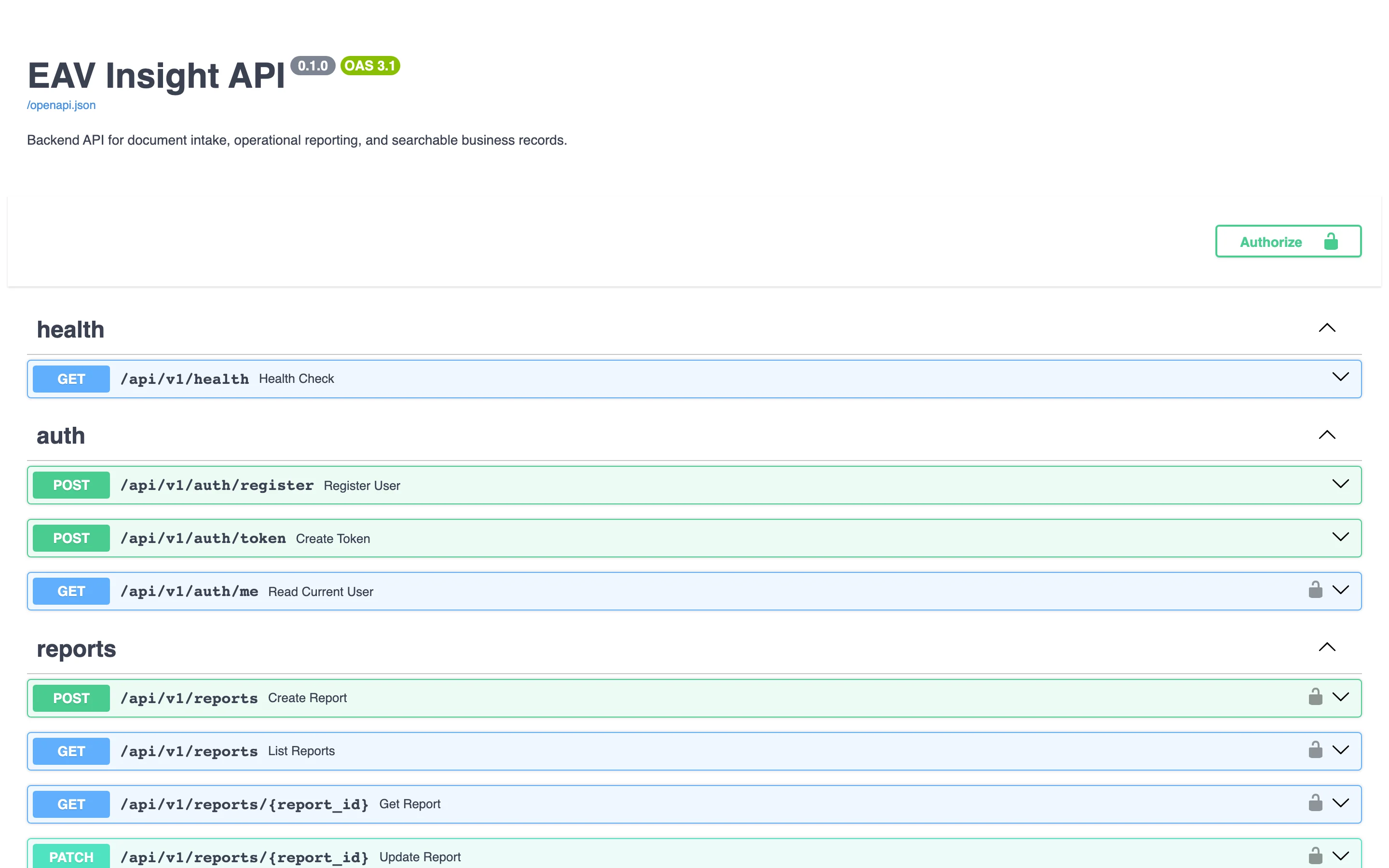Collapse the health section
Screen dimensions: 1389x868
tap(1327, 328)
